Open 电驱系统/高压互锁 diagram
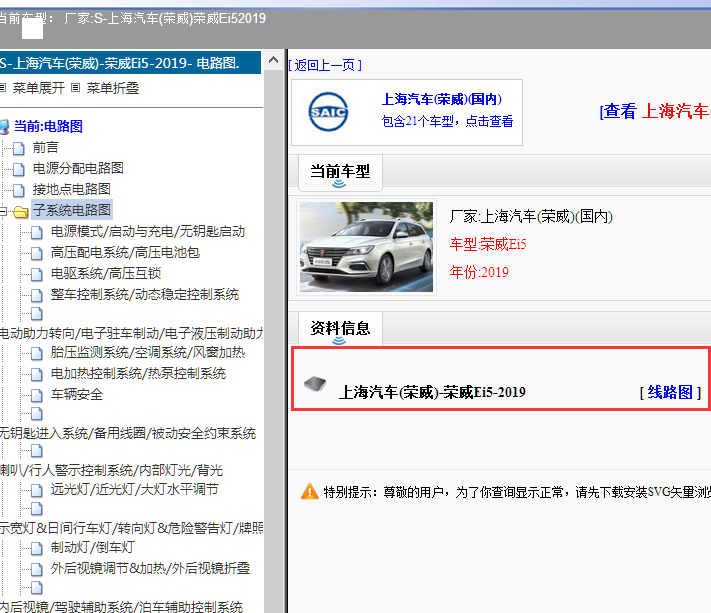This screenshot has width=711, height=613. (x=106, y=273)
